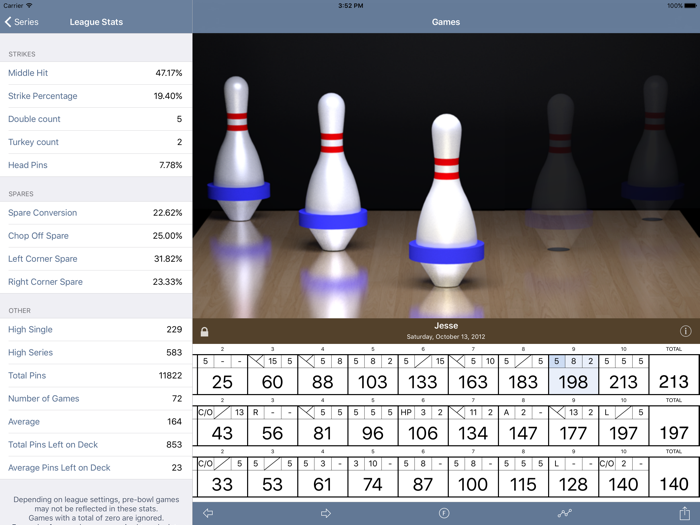
Task: Select the frame with score 103
Action: coord(373,375)
